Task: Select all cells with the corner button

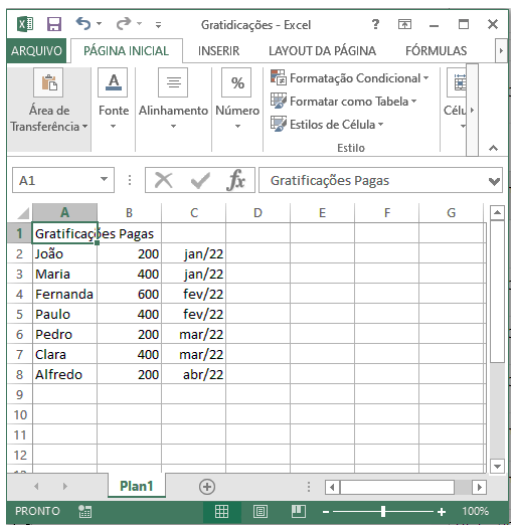Action: click(x=22, y=213)
